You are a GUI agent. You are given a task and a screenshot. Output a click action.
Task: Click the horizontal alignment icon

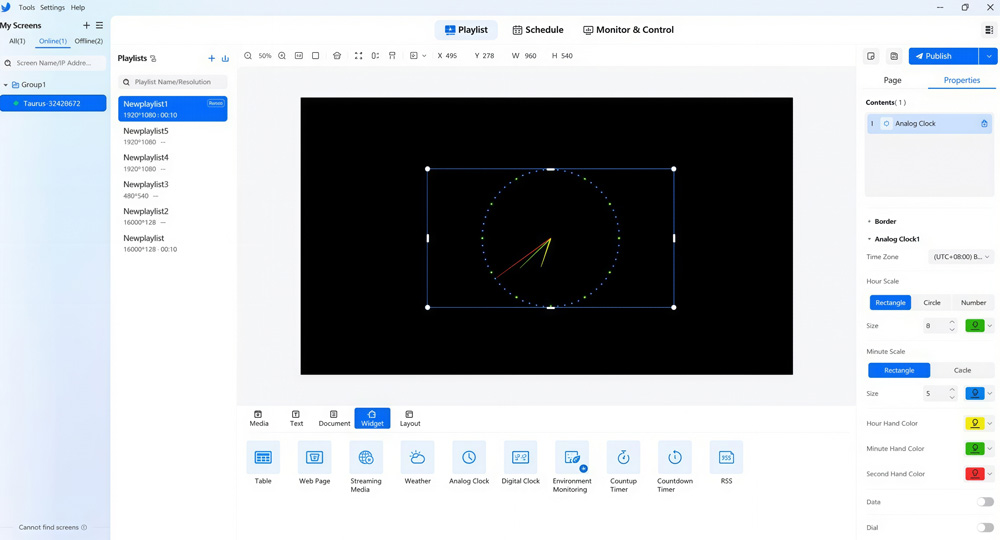[x=375, y=55]
